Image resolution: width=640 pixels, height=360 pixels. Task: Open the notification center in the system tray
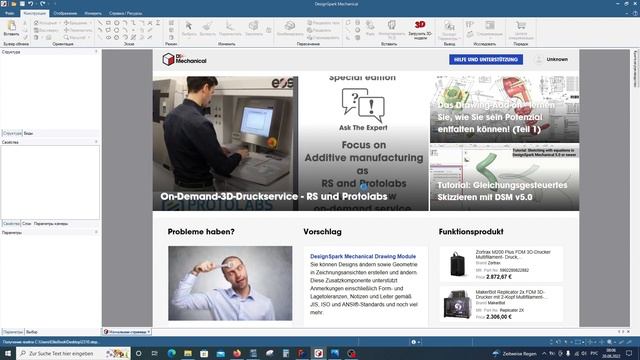[x=629, y=353]
